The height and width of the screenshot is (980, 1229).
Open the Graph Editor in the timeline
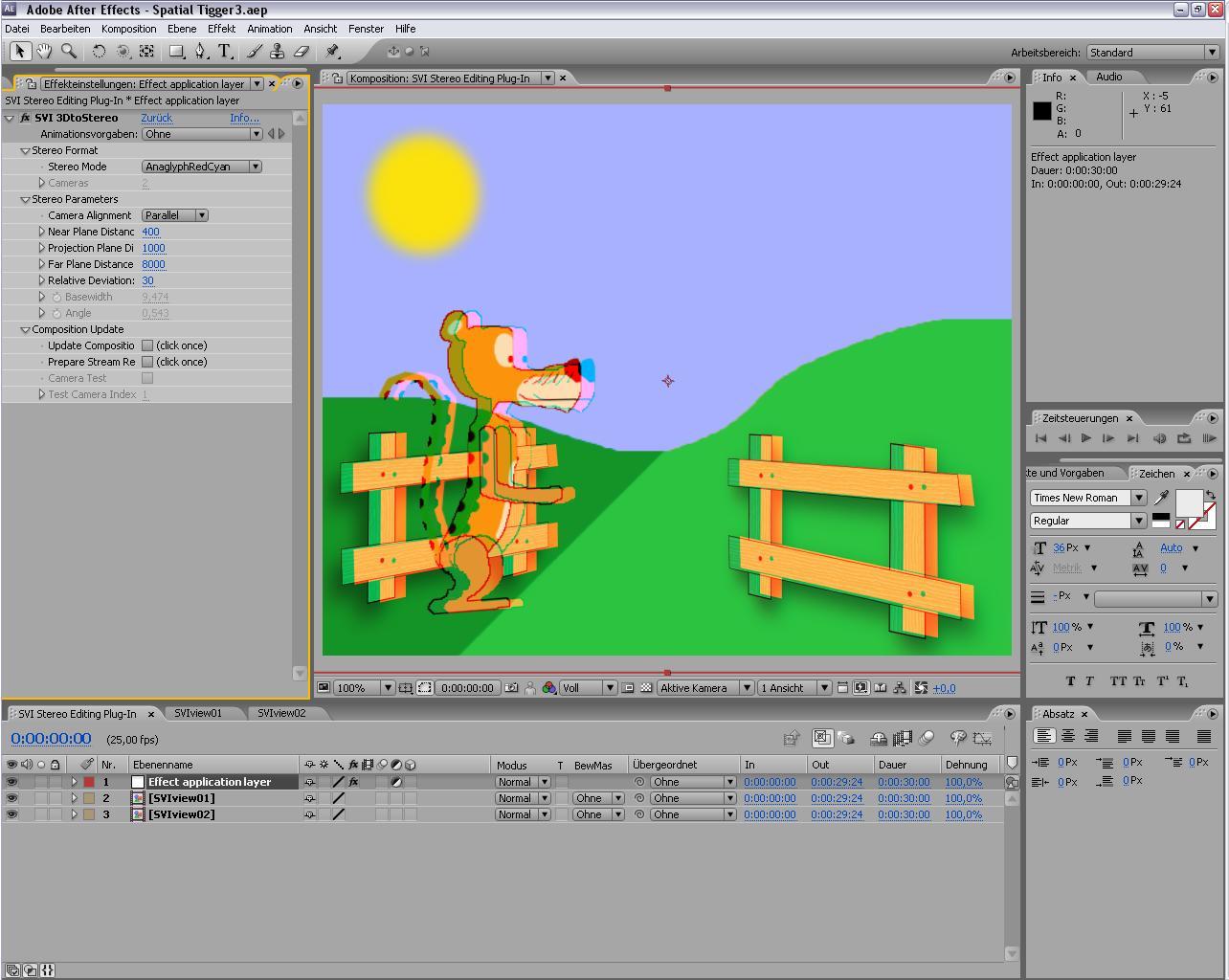(983, 739)
